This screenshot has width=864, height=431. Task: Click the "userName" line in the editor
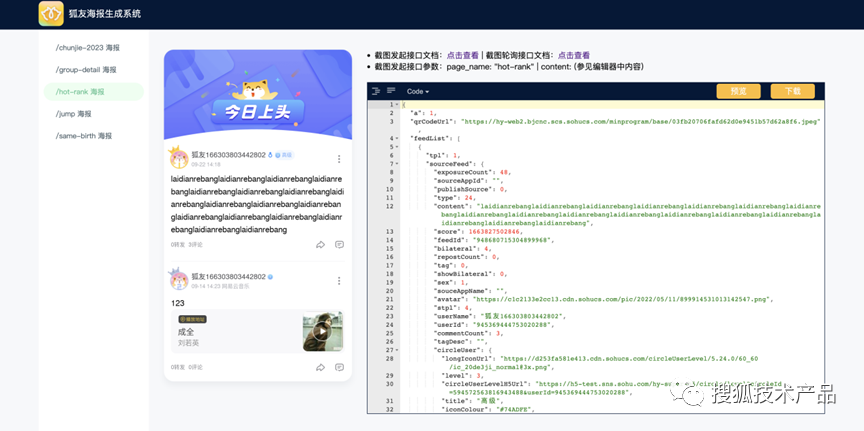point(500,316)
